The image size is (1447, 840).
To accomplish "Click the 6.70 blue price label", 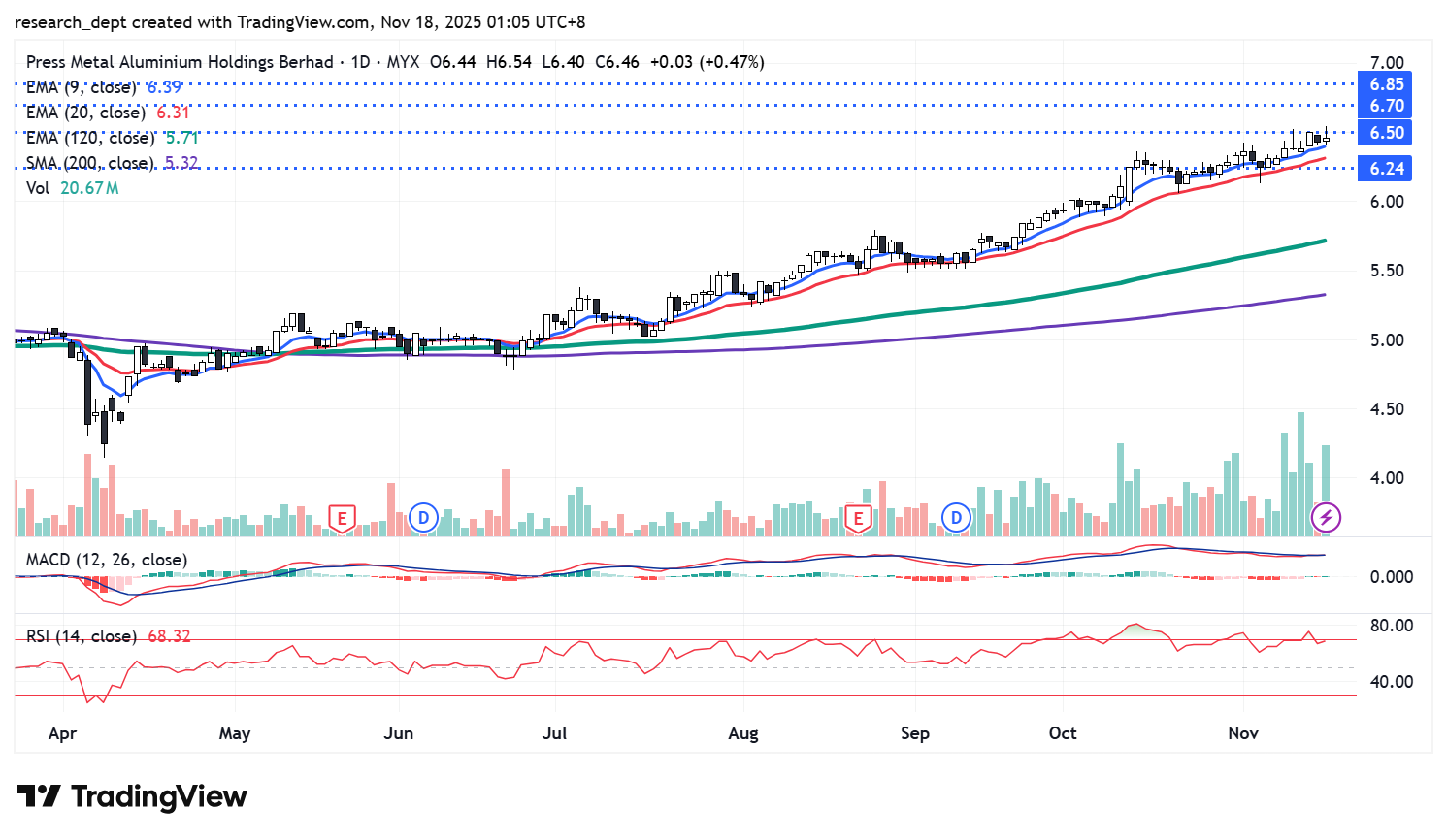I will click(x=1386, y=106).
